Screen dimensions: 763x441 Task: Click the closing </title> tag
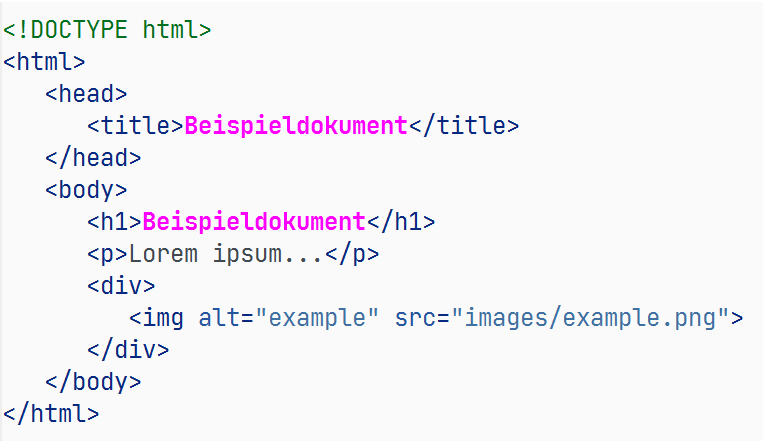pyautogui.click(x=464, y=126)
